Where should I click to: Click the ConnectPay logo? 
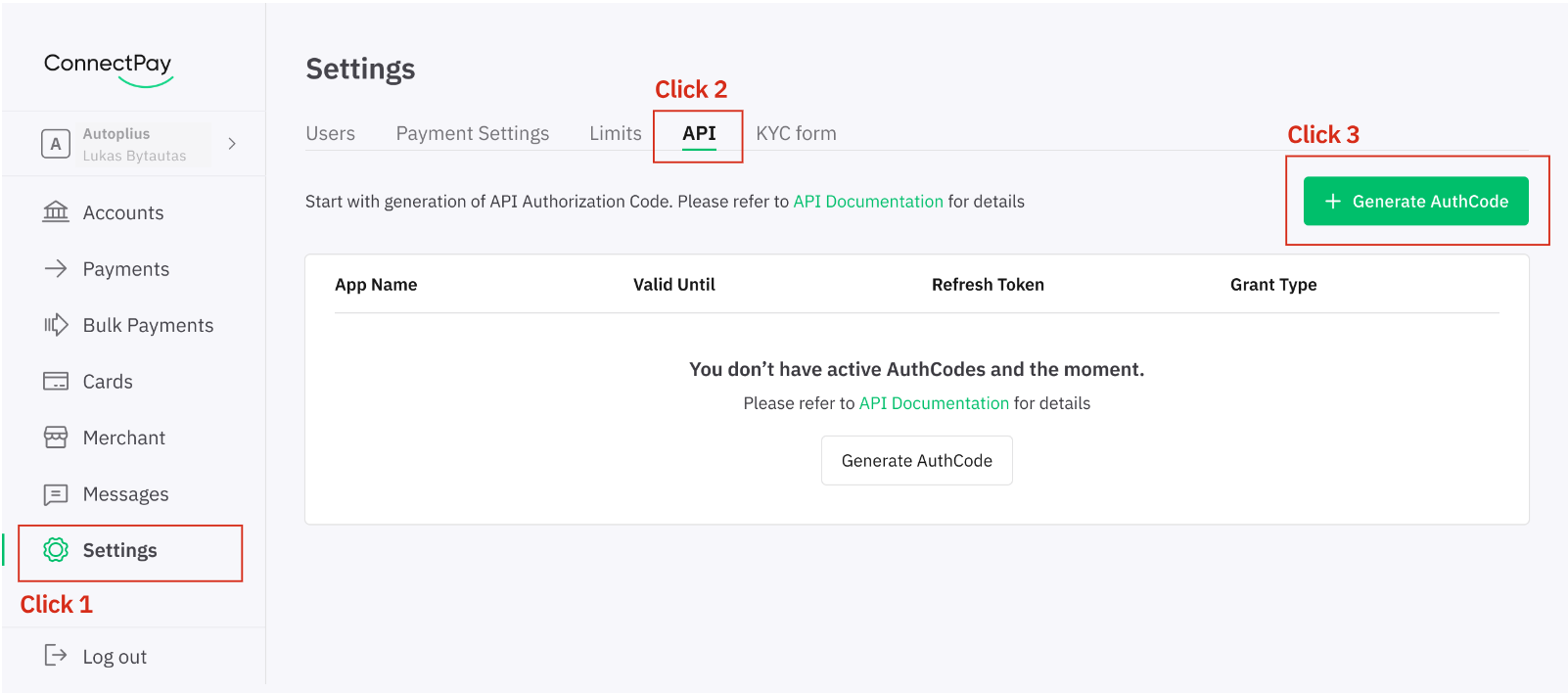(x=108, y=66)
